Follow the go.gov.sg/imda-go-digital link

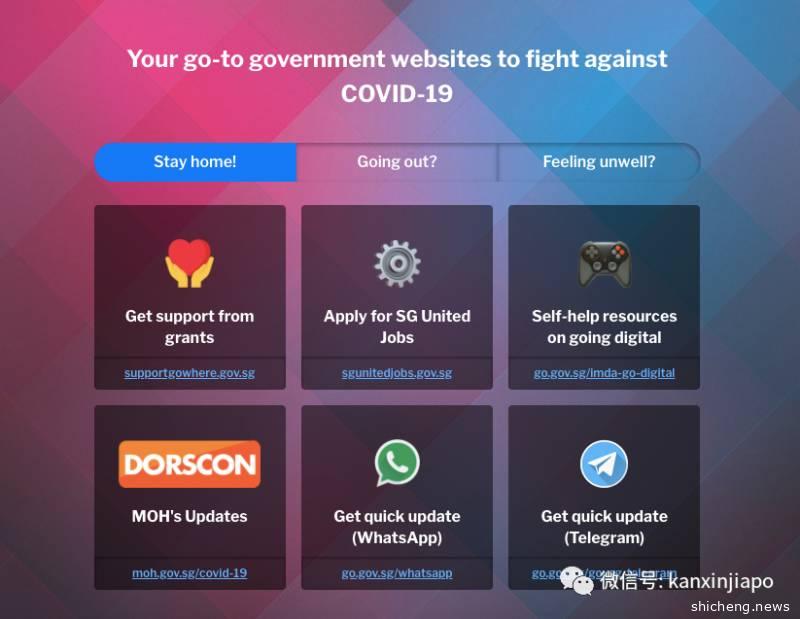604,373
